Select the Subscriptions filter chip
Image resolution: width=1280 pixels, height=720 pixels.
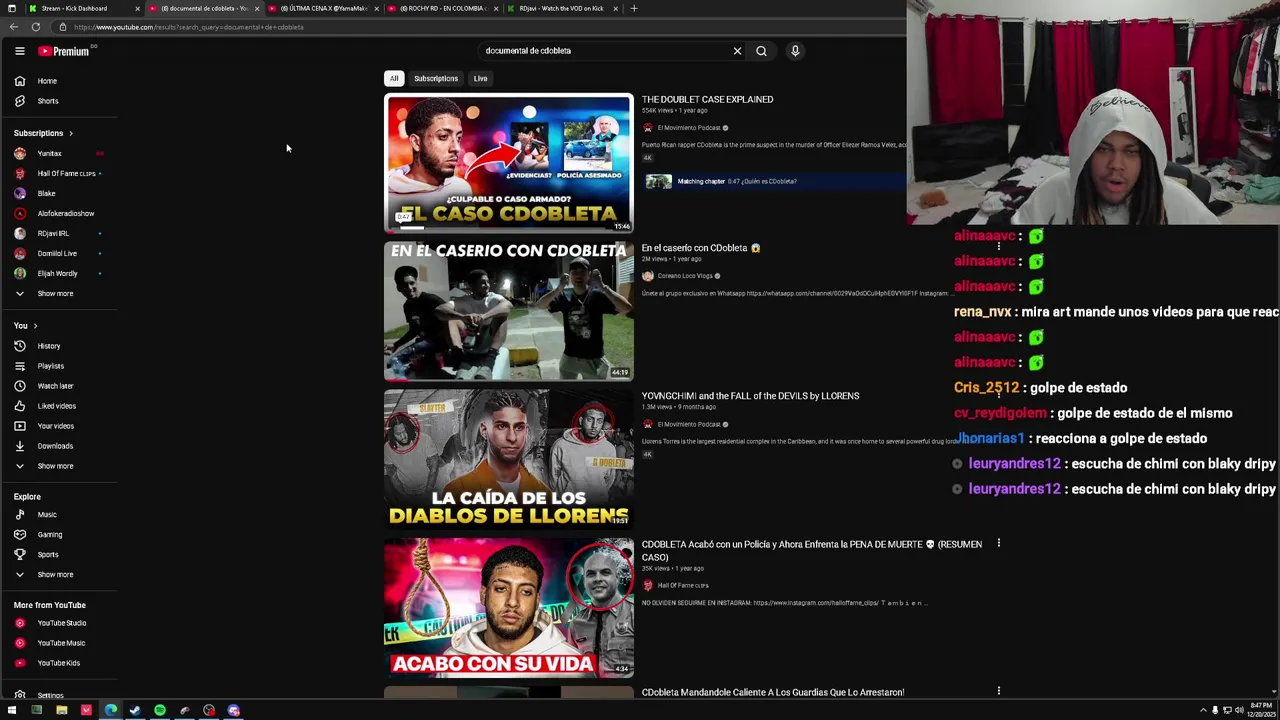[x=436, y=78]
